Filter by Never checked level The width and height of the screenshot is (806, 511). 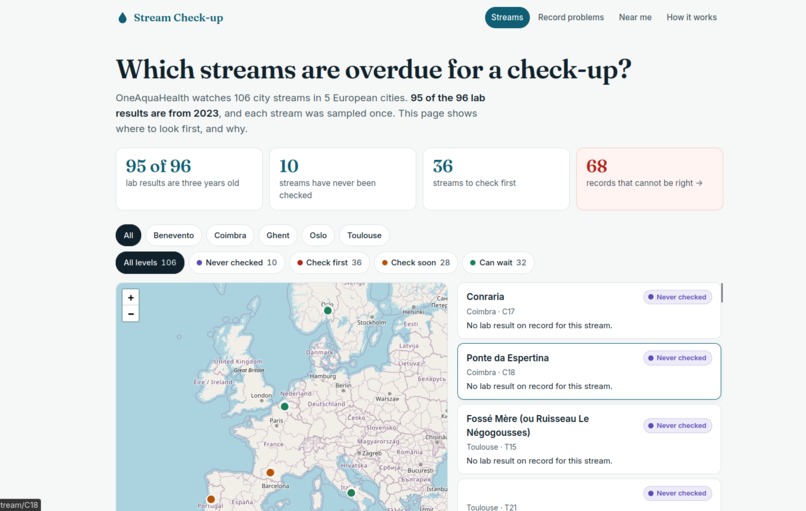click(236, 263)
